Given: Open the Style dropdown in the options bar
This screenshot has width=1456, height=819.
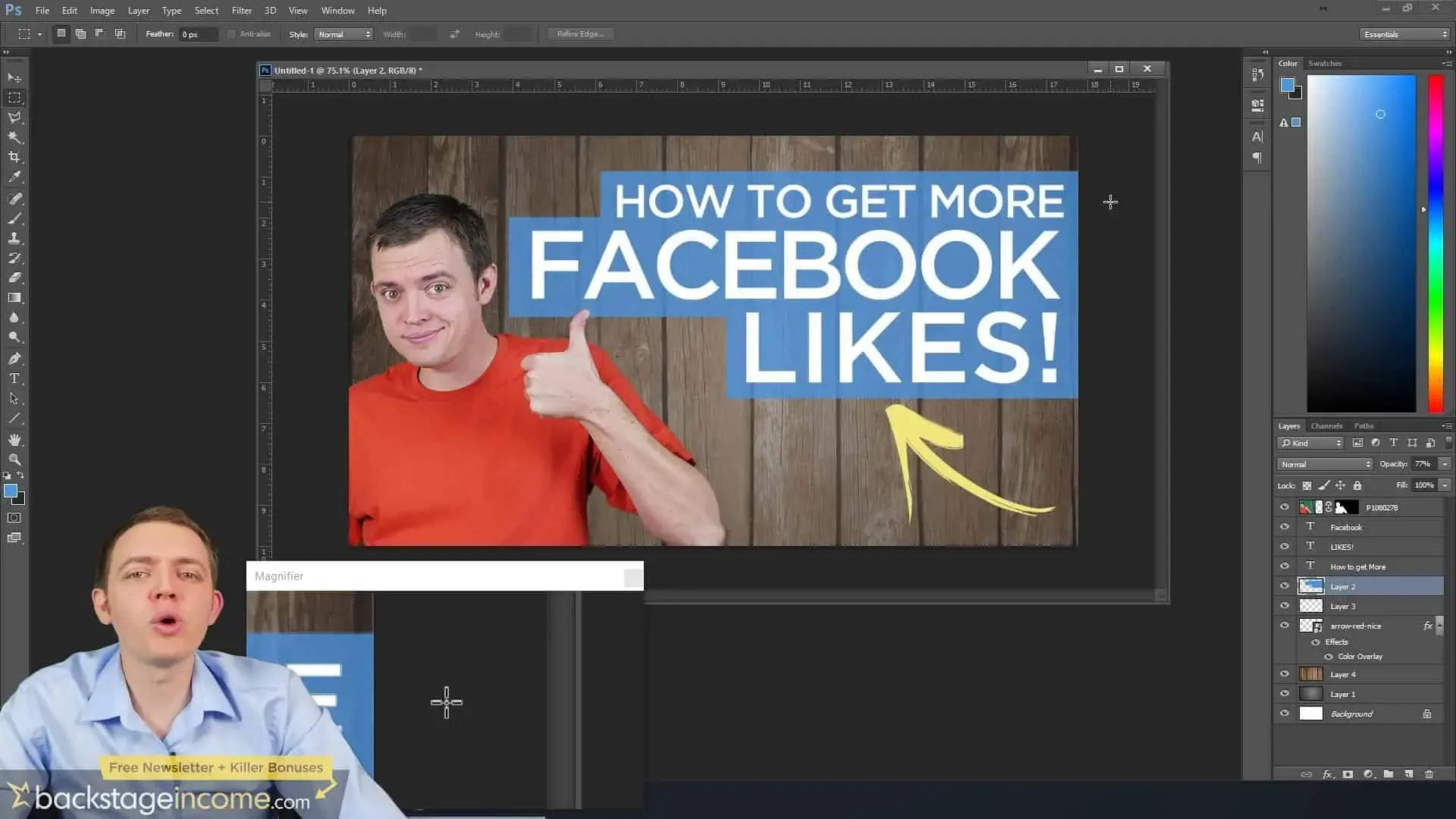Looking at the screenshot, I should pyautogui.click(x=344, y=34).
